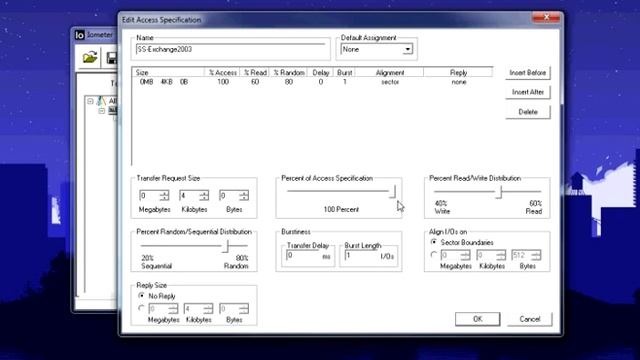Screen dimensions: 640x360
Task: Adjust Align I/Os Kilobytes spinner
Action: tap(501, 256)
